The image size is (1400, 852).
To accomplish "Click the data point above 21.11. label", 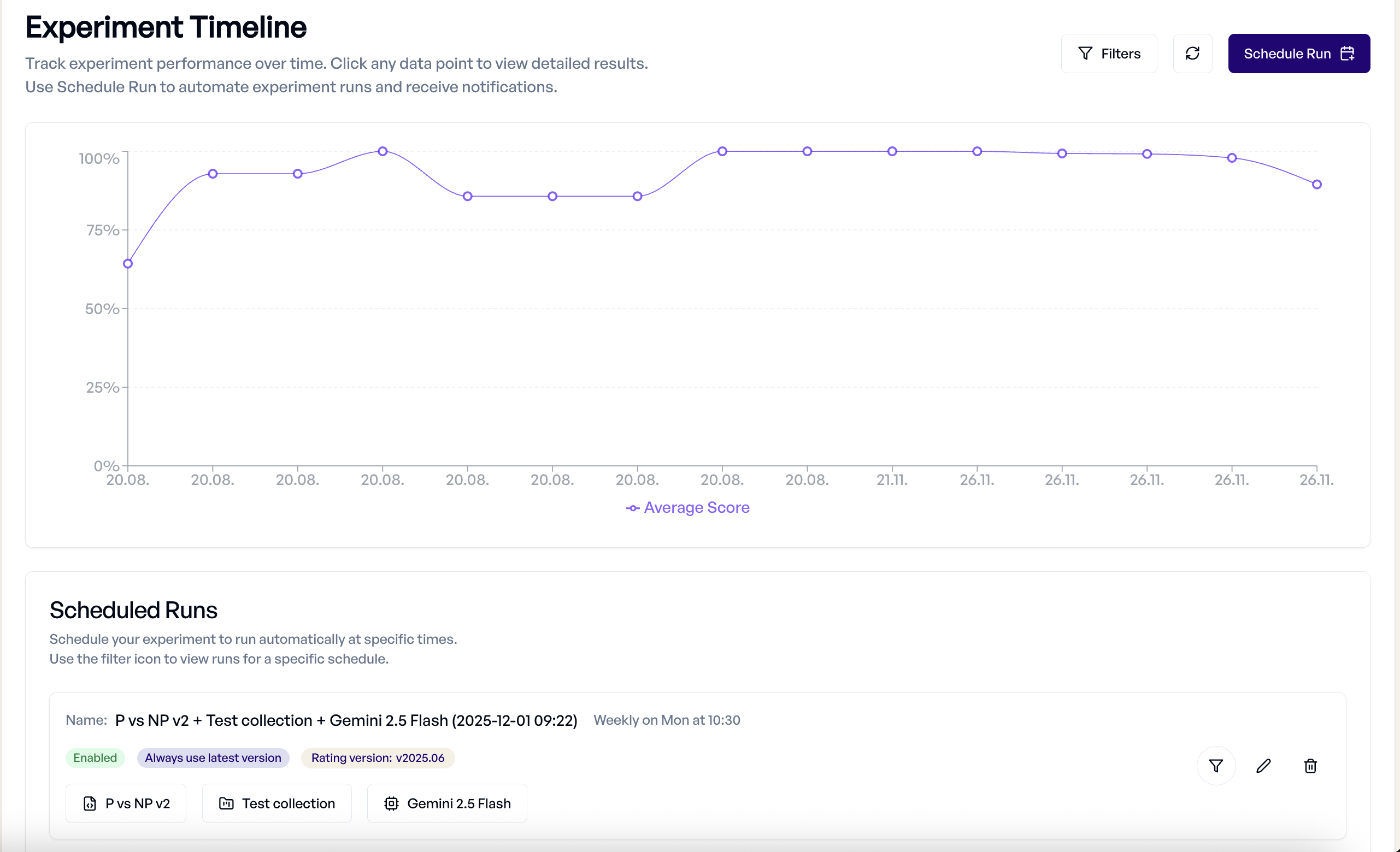I will pos(891,152).
